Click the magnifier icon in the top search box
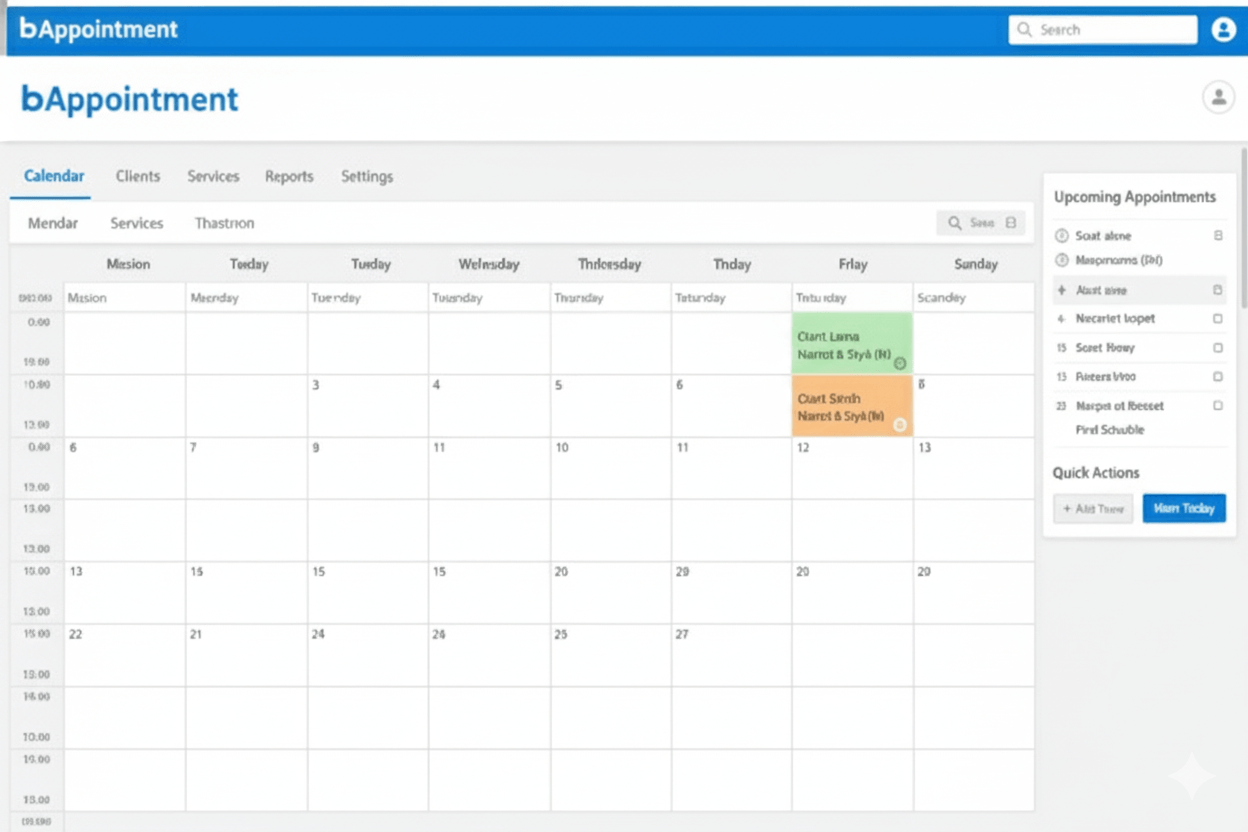Viewport: 1248px width, 832px height. point(1024,30)
